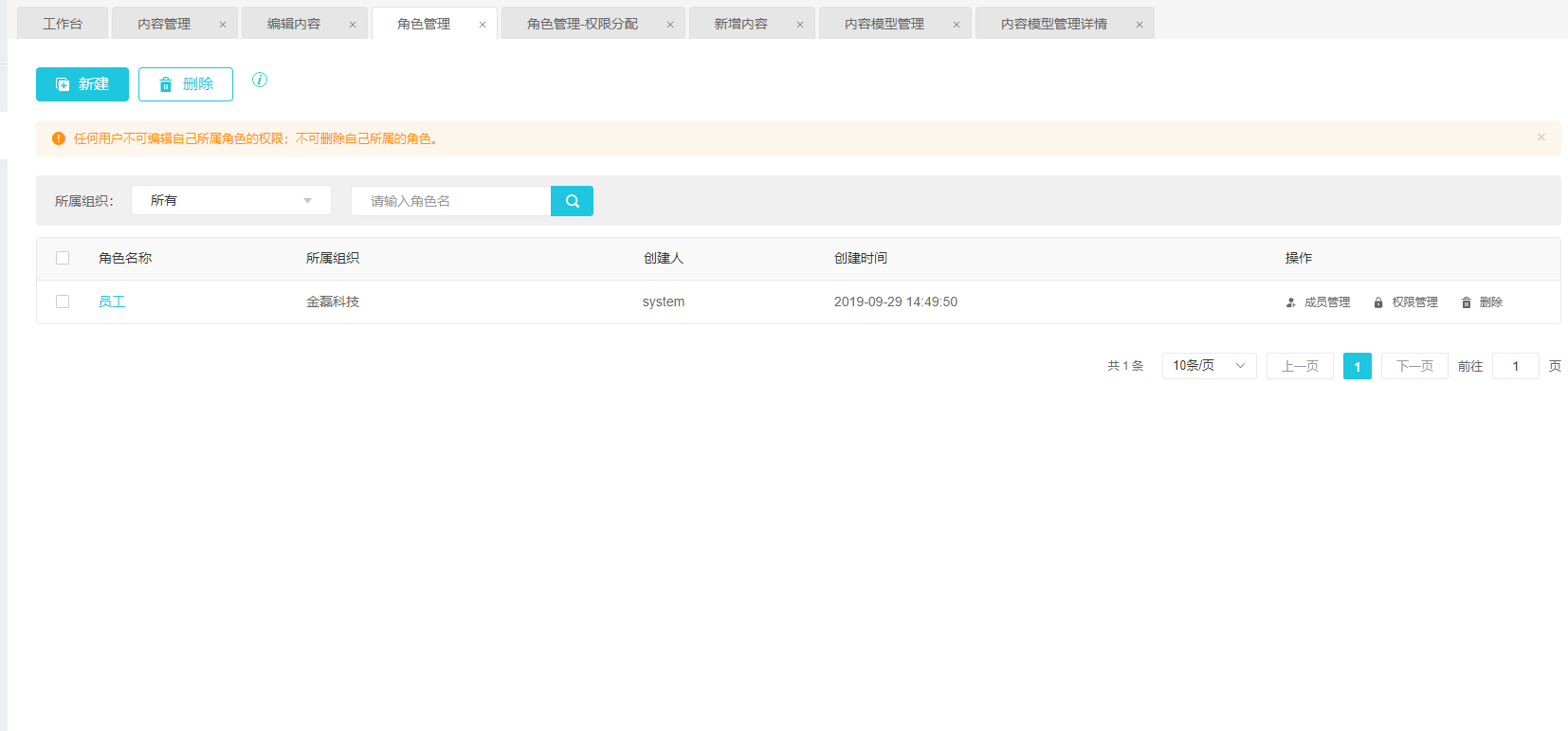Screen dimensions: 1568x731
Task: Close the 新增内容 tab
Action: click(x=800, y=25)
